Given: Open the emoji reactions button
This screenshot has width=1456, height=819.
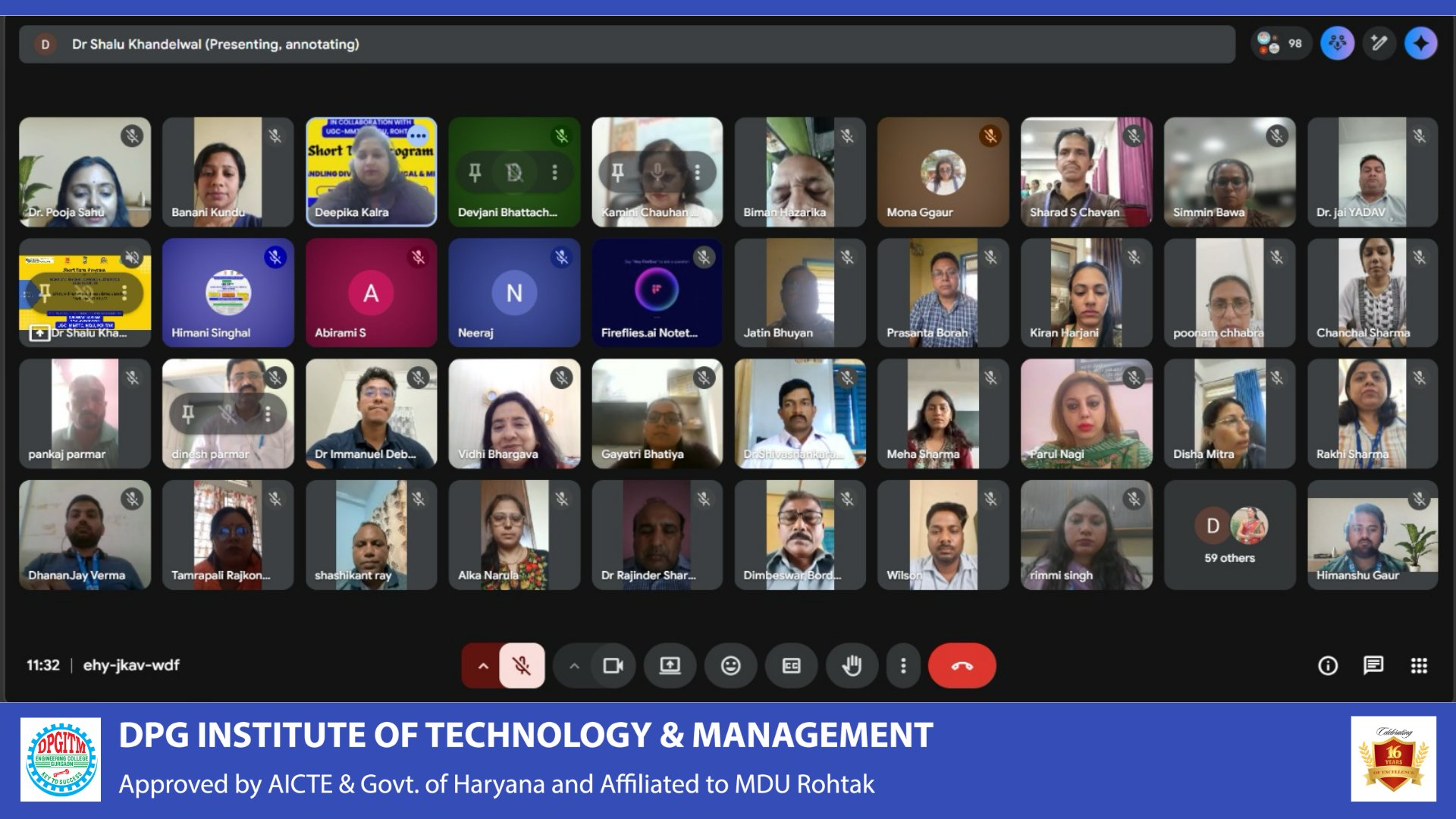Looking at the screenshot, I should coord(730,666).
